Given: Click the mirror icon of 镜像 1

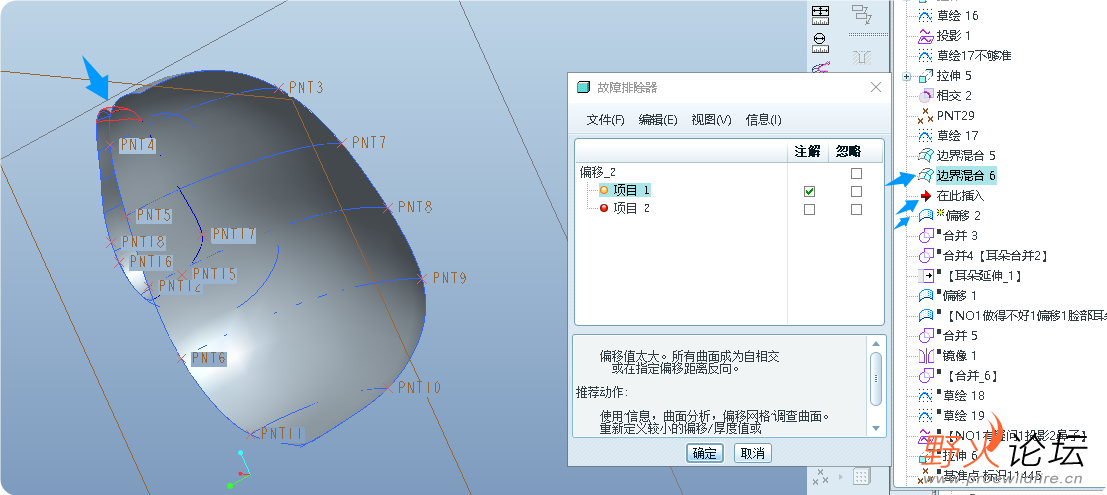Looking at the screenshot, I should 926,355.
